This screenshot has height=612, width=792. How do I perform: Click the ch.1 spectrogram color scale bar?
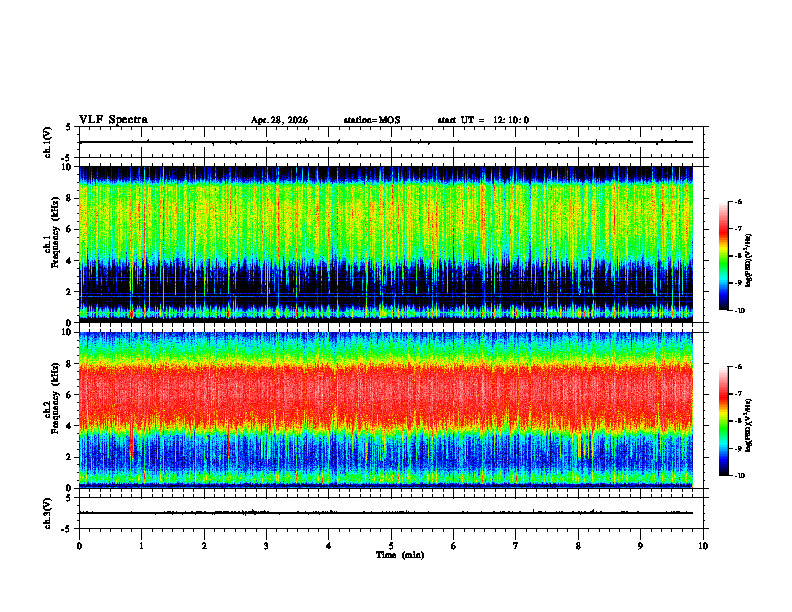tap(723, 256)
